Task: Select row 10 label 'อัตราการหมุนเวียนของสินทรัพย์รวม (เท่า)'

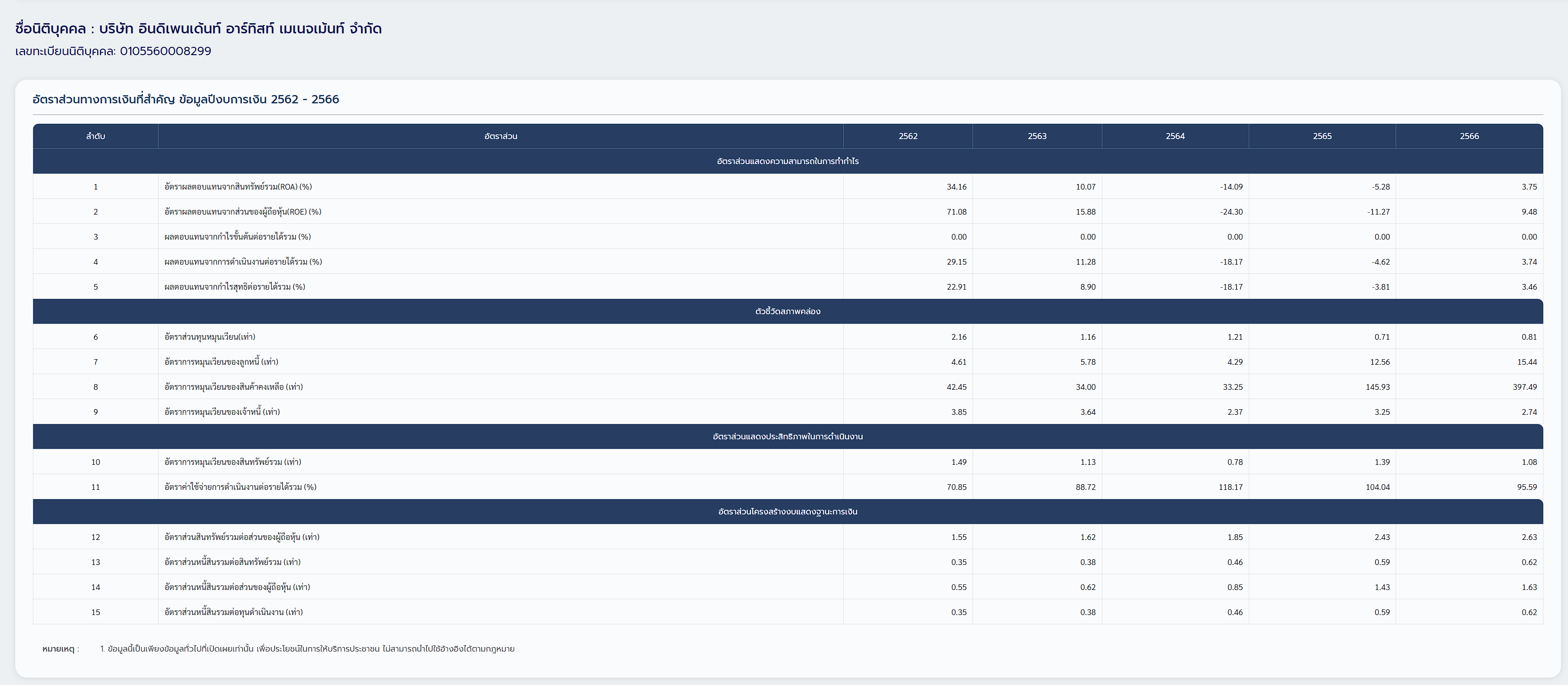Action: (233, 462)
